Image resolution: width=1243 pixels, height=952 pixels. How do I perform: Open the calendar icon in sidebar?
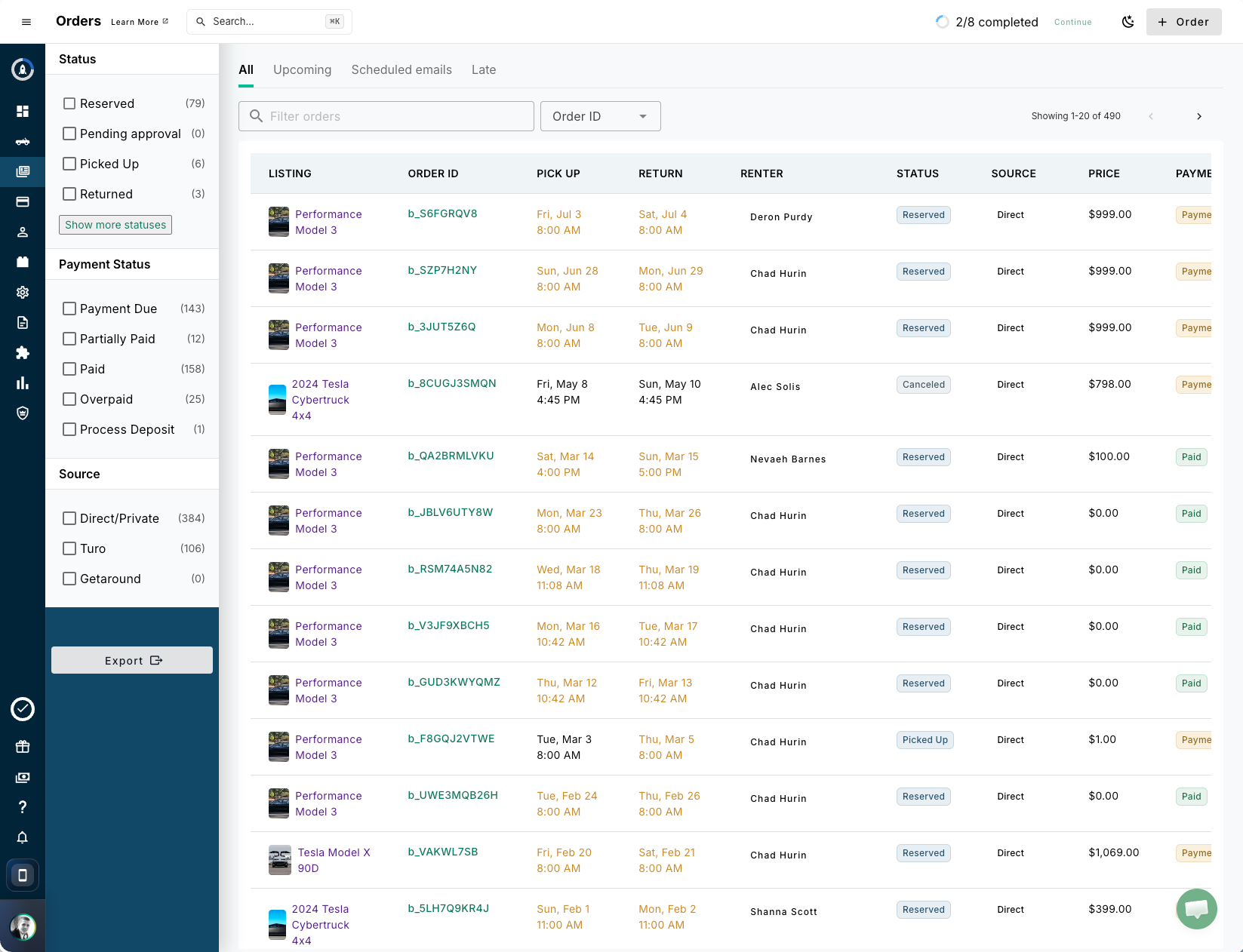coord(23,262)
